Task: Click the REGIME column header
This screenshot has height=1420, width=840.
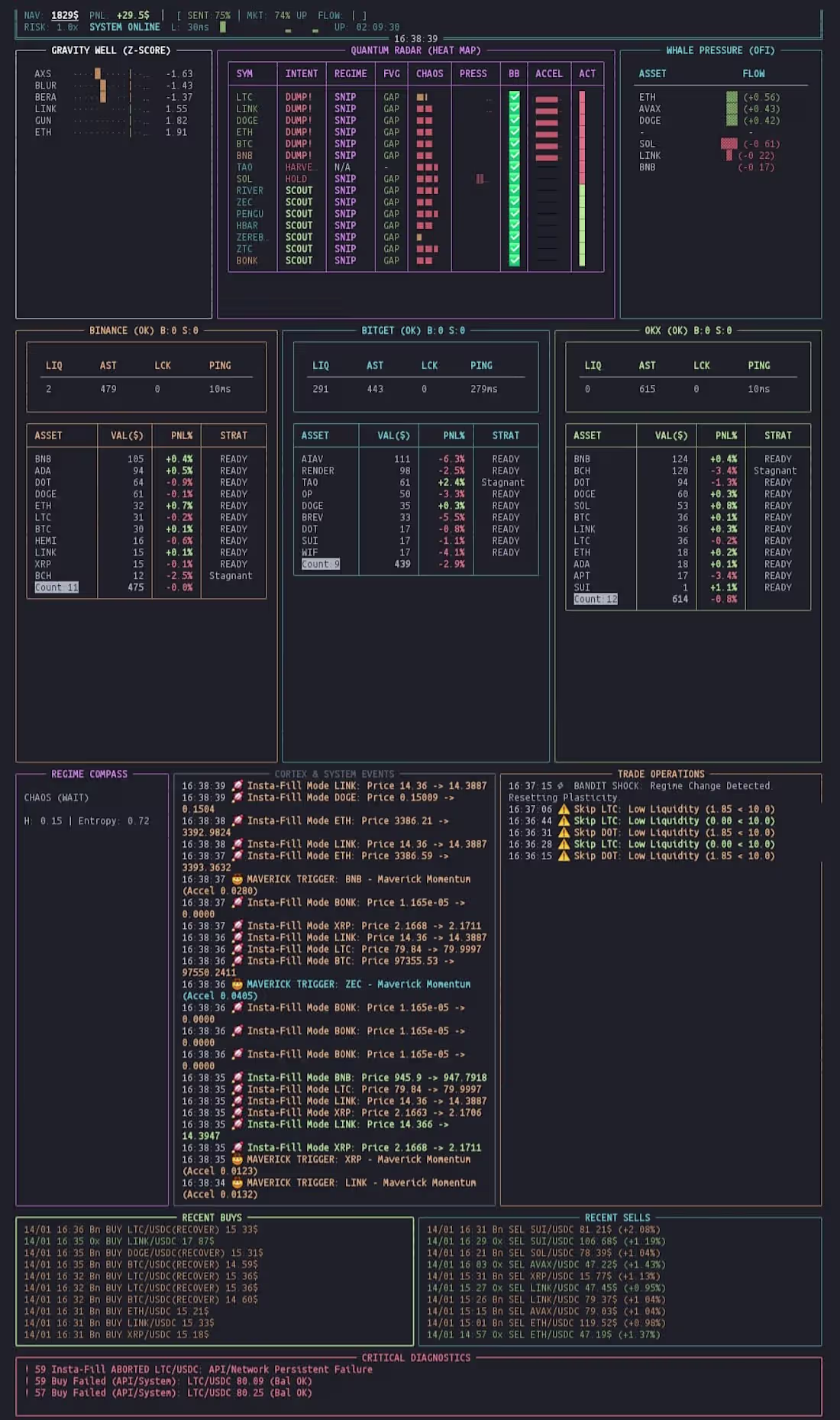Action: tap(351, 73)
